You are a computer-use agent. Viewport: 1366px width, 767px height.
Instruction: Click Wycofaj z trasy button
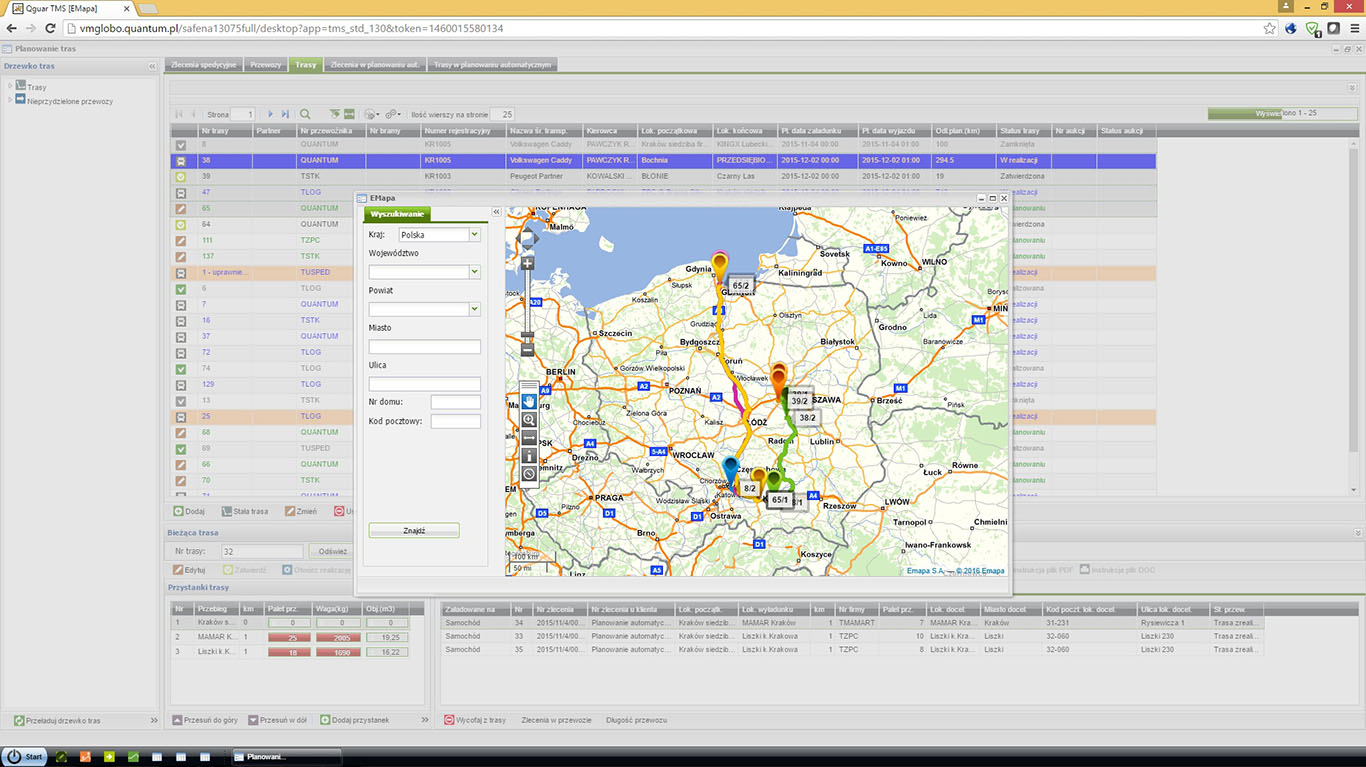(475, 720)
